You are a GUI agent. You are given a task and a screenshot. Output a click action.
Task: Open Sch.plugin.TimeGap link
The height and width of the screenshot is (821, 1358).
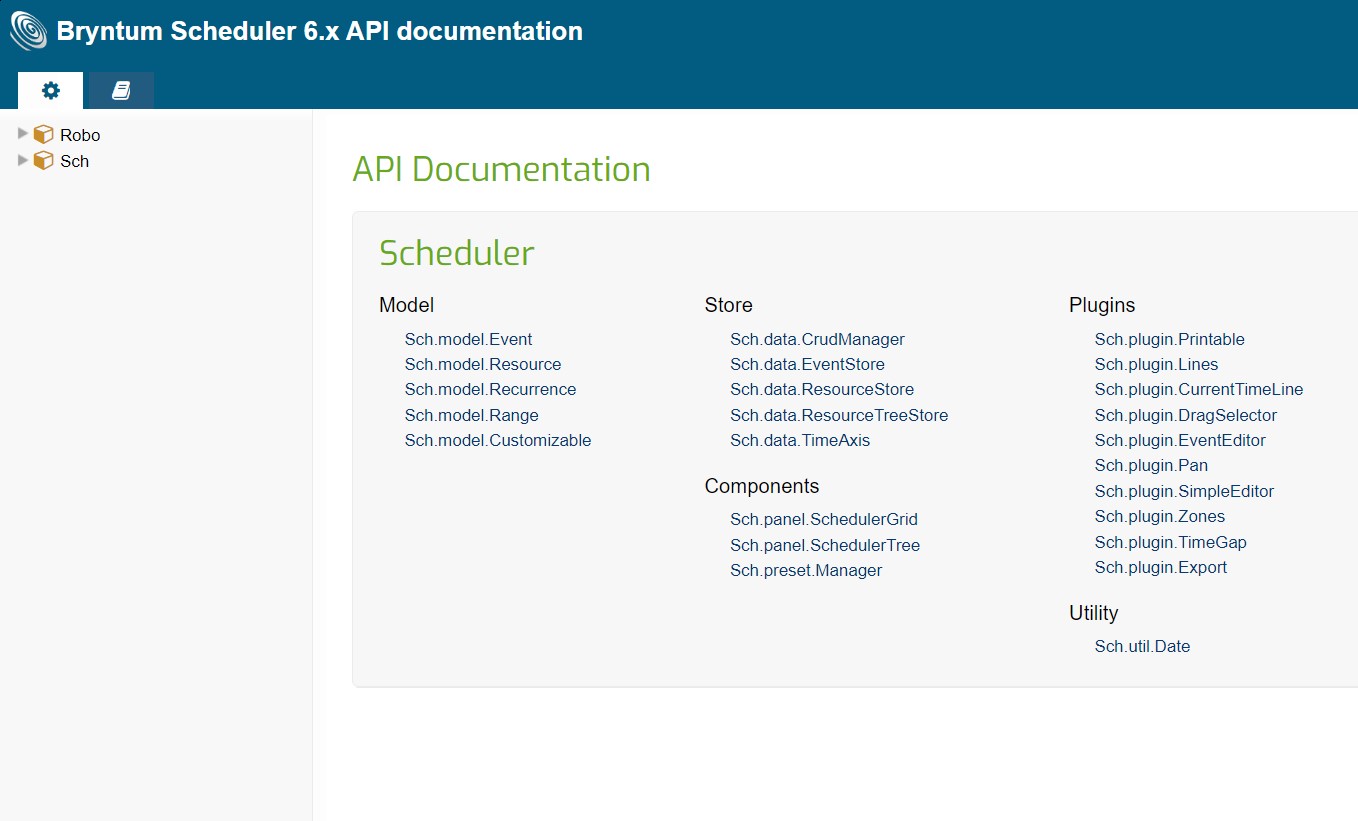point(1171,542)
